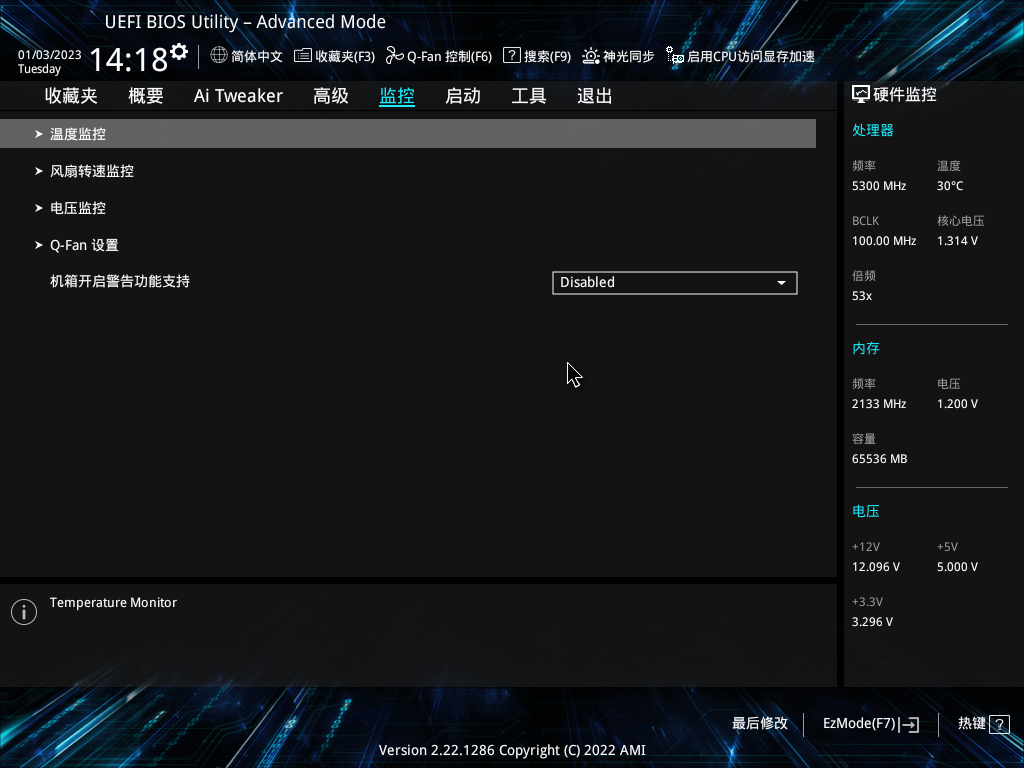Click the Temperature Monitor help text

click(114, 603)
